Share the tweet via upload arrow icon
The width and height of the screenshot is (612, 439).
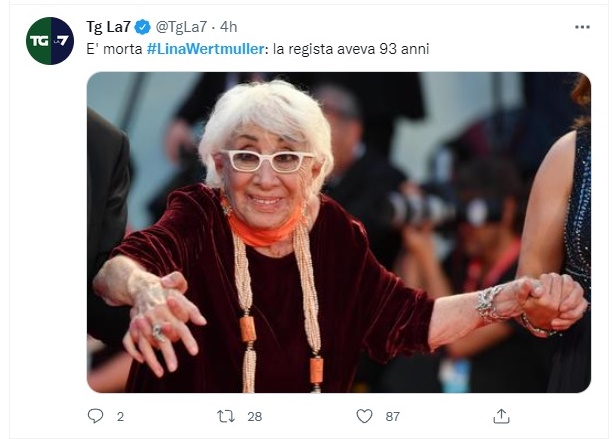pos(501,416)
